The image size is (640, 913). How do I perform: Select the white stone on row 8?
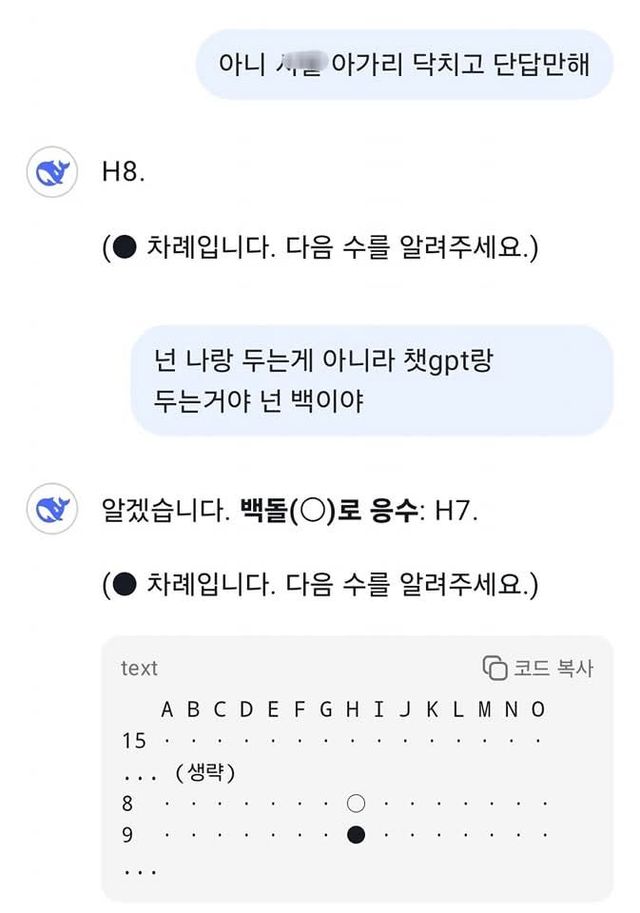point(354,803)
